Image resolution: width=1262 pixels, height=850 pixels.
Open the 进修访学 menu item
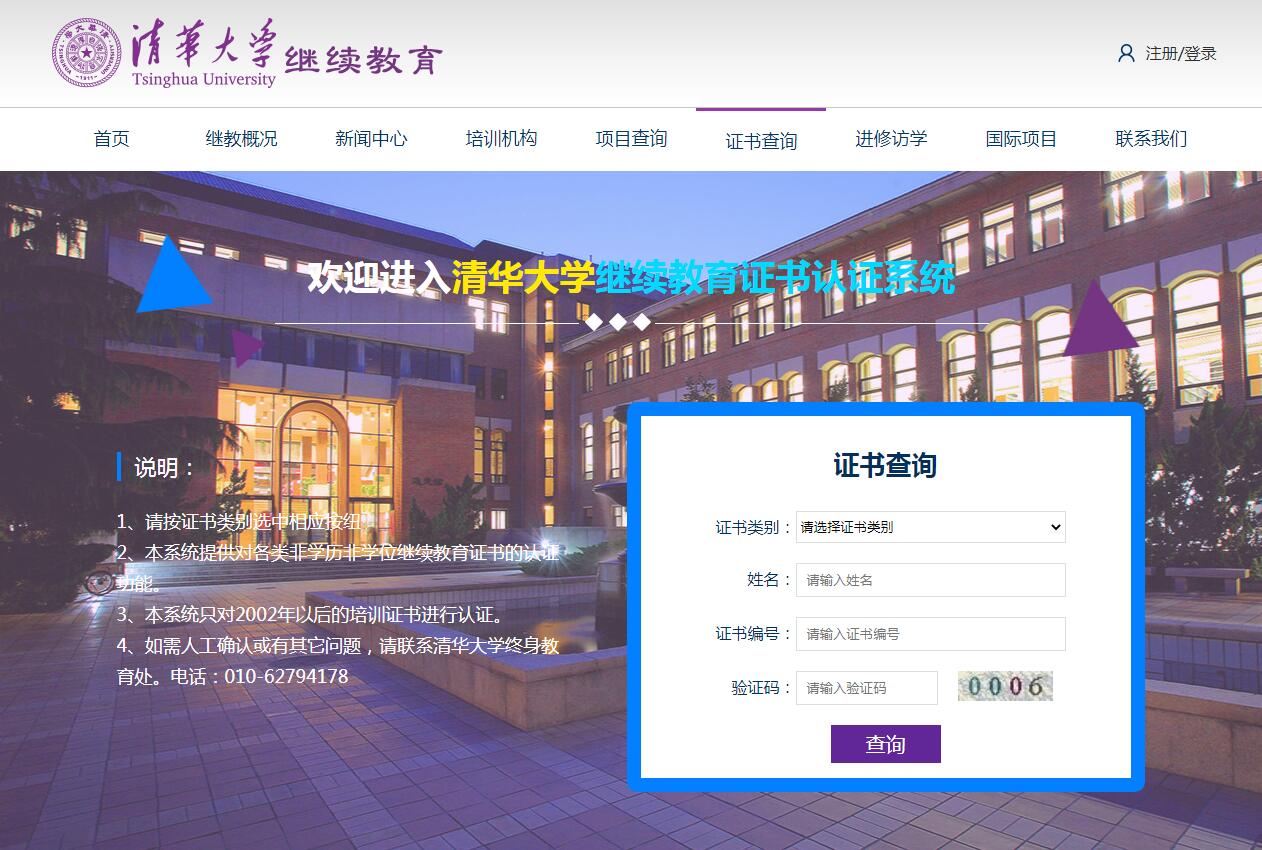(x=891, y=139)
